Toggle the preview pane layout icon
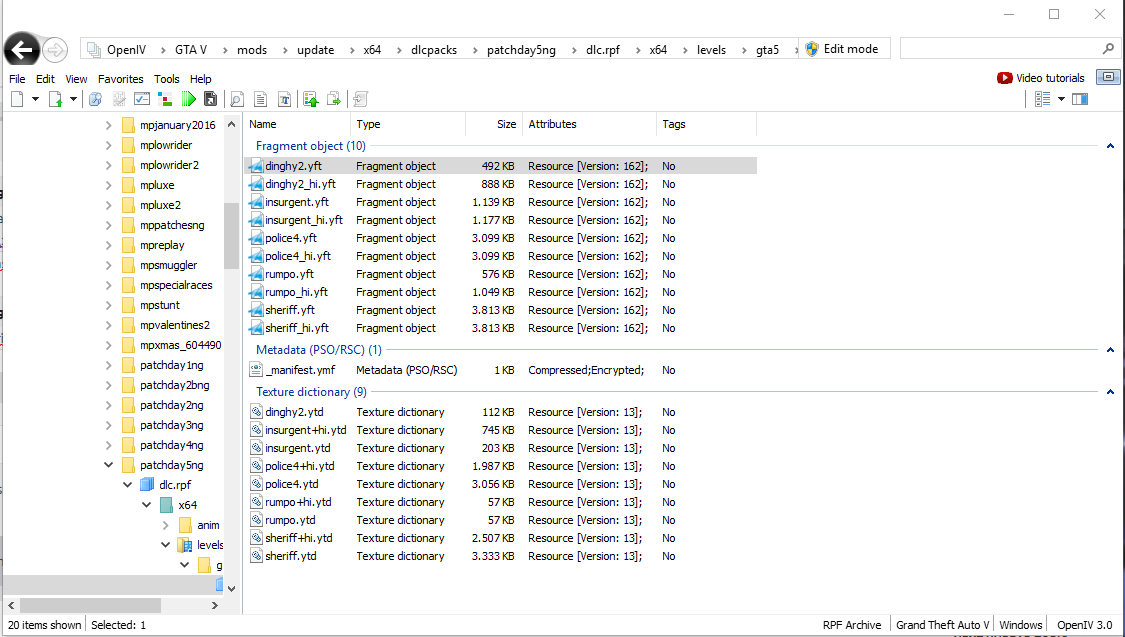The height and width of the screenshot is (637, 1125). [x=1080, y=99]
